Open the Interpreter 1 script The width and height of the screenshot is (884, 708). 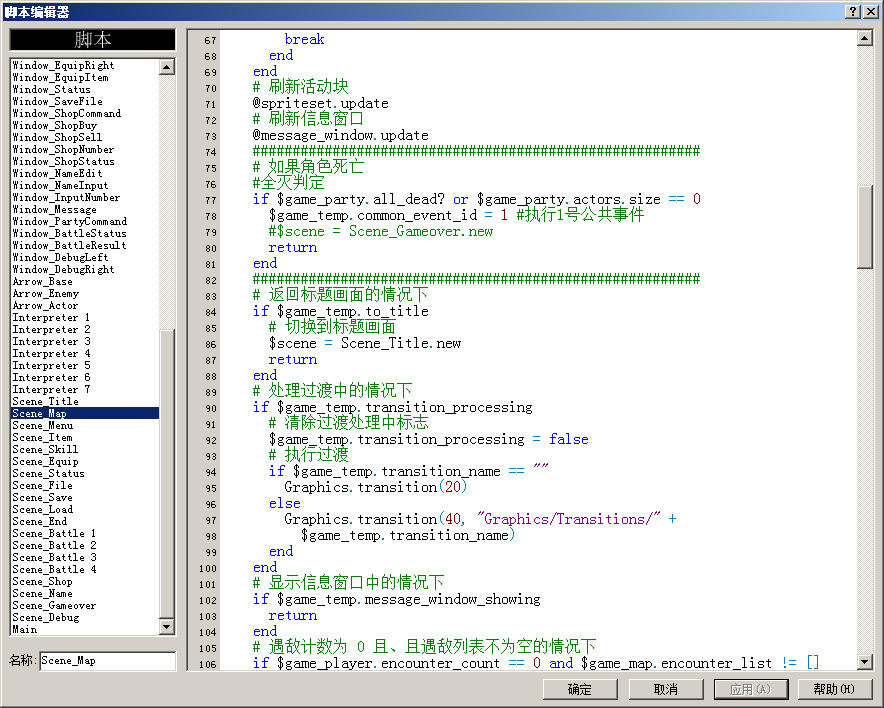click(x=85, y=317)
